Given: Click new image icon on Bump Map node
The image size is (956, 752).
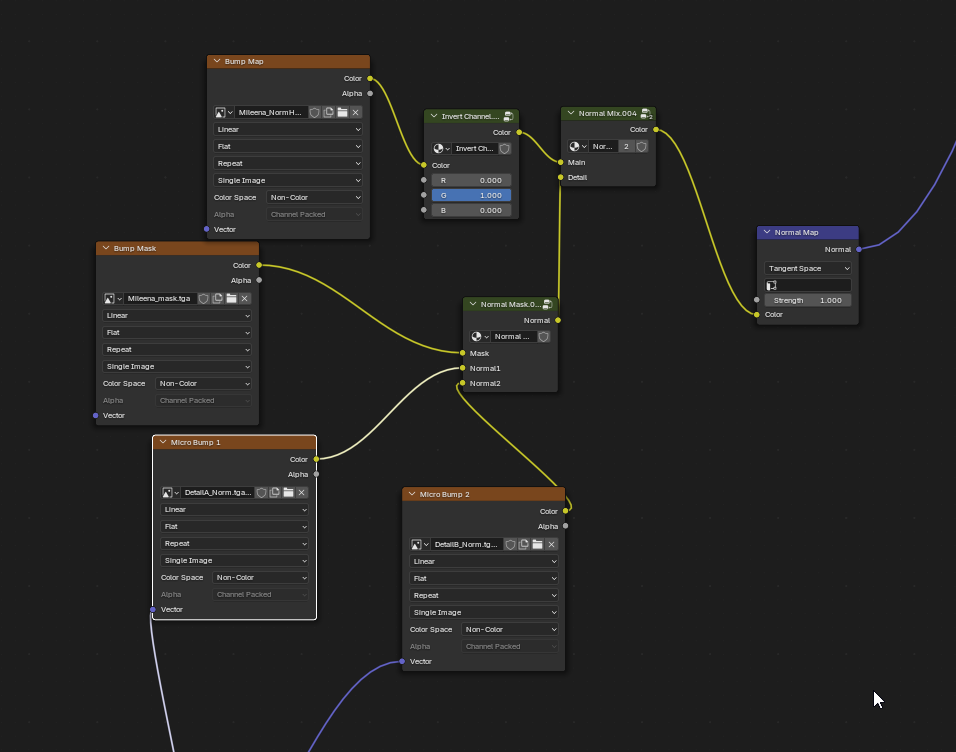Looking at the screenshot, I should pyautogui.click(x=329, y=112).
